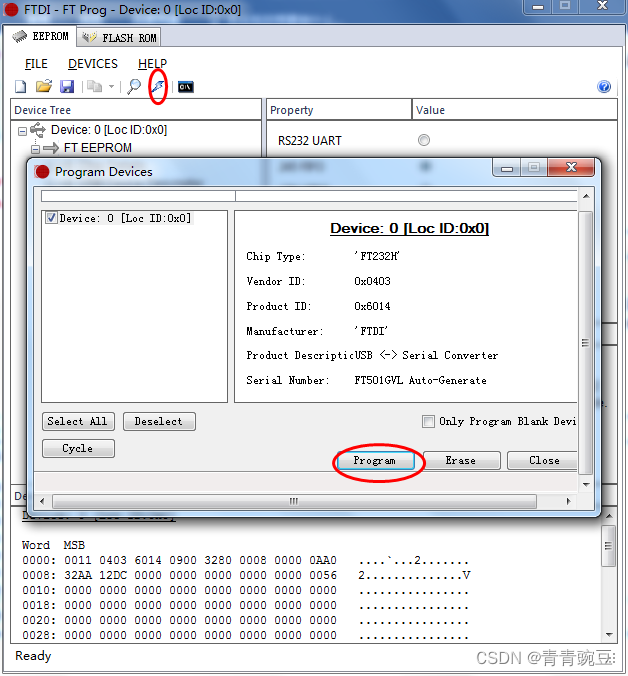The image size is (628, 676).
Task: Click dialog horizontal scrollbar right arrow
Action: pyautogui.click(x=569, y=501)
